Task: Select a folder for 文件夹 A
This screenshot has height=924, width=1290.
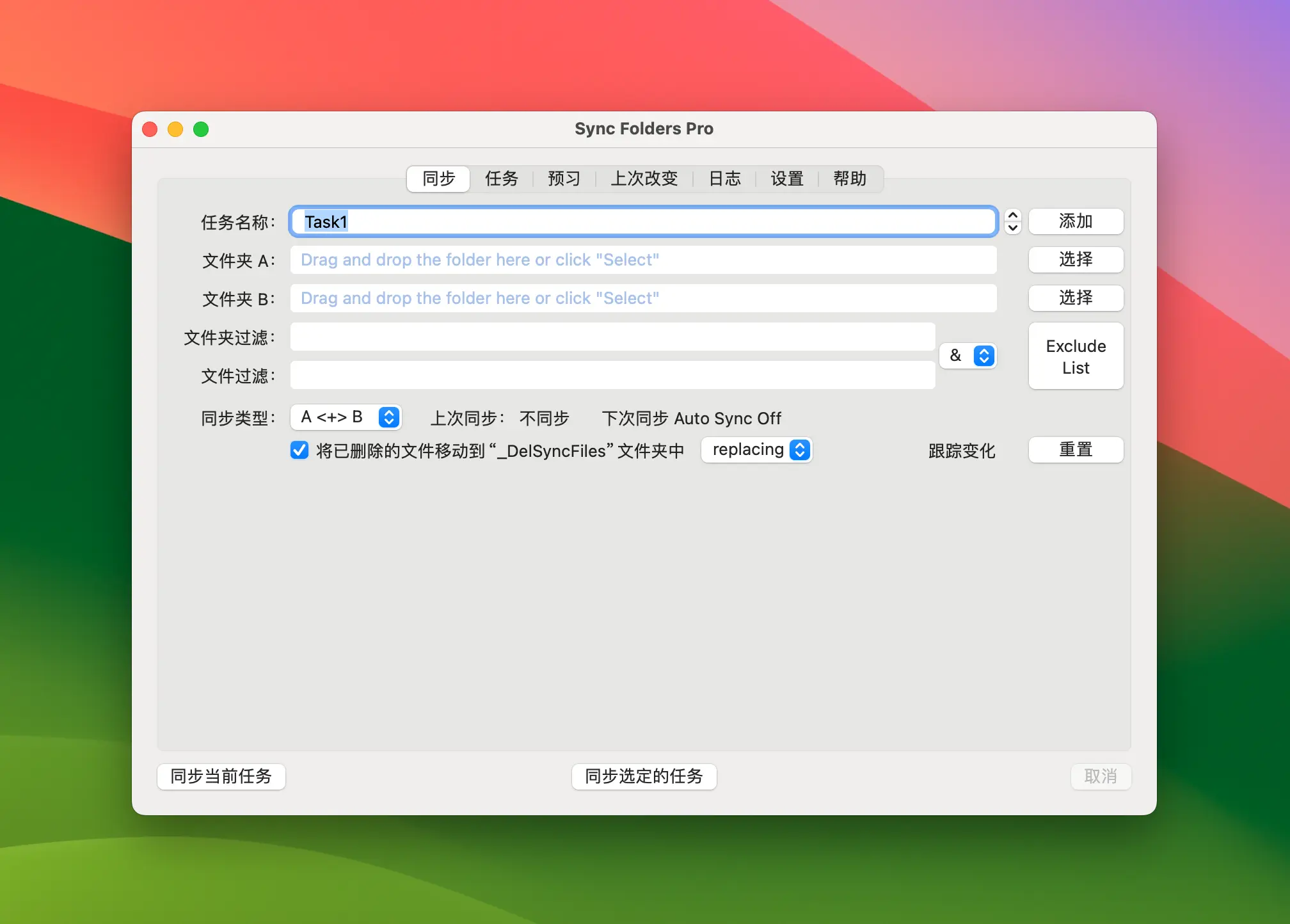Action: 1076,260
